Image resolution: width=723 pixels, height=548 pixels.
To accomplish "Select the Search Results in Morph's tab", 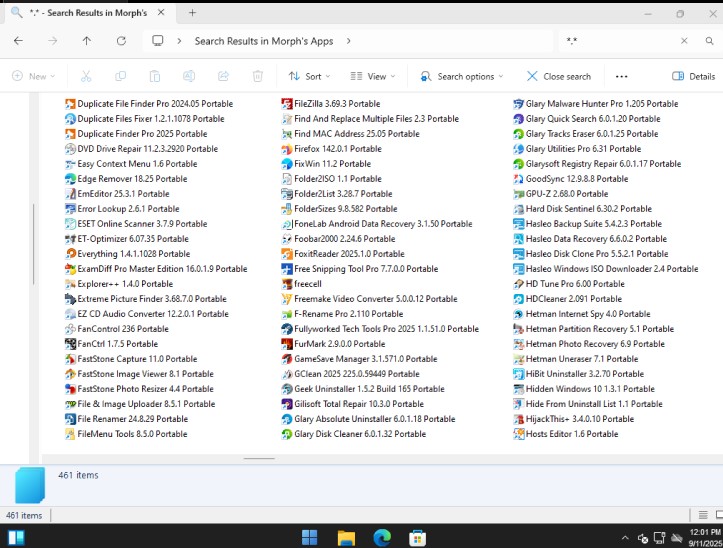I will (x=88, y=13).
